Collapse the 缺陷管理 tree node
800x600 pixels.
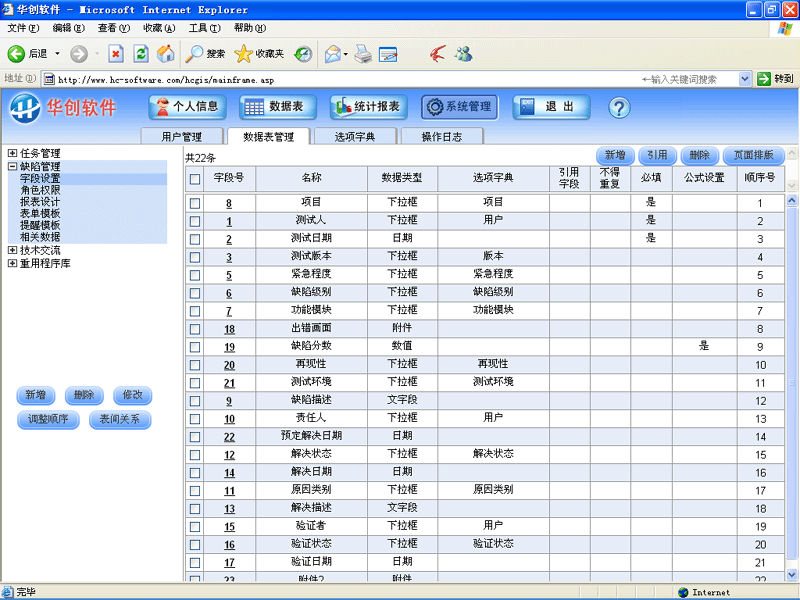coord(12,167)
